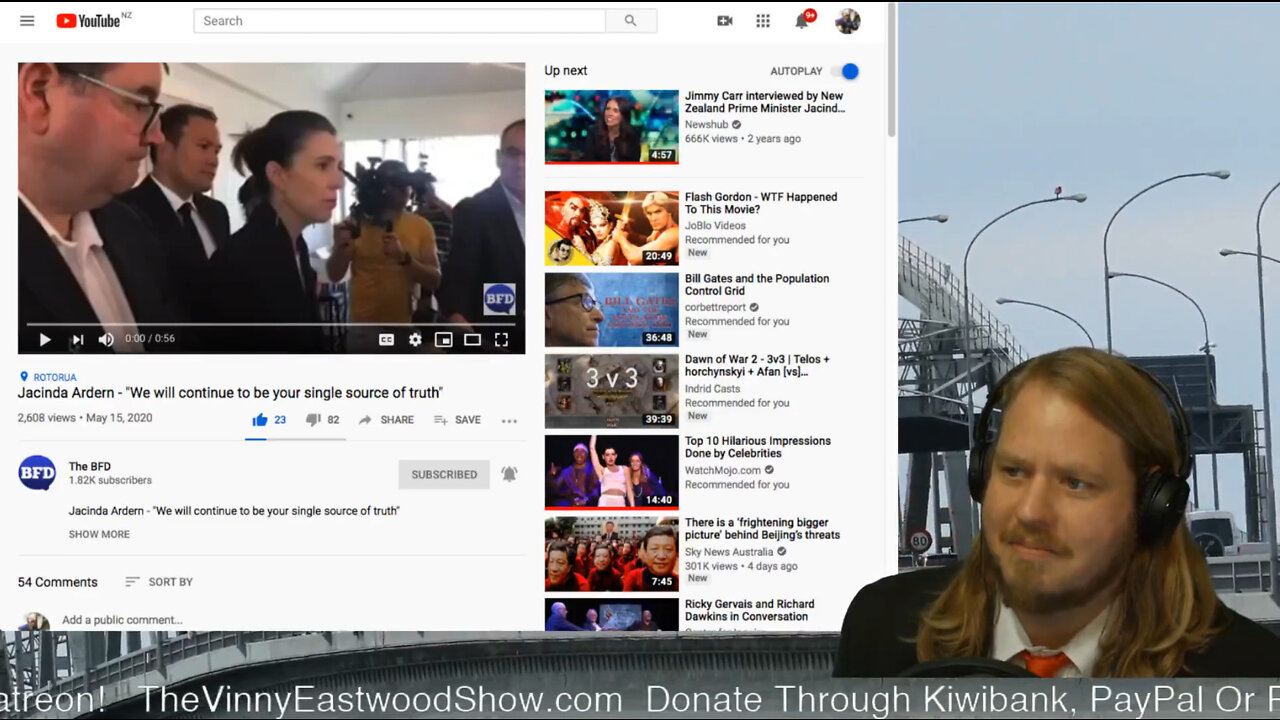Open Flash Gordon WTF Happened thumbnail

(611, 228)
